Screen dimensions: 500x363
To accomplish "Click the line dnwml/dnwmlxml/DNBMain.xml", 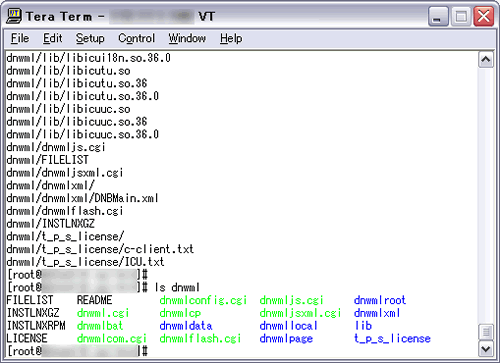I will [x=82, y=198].
